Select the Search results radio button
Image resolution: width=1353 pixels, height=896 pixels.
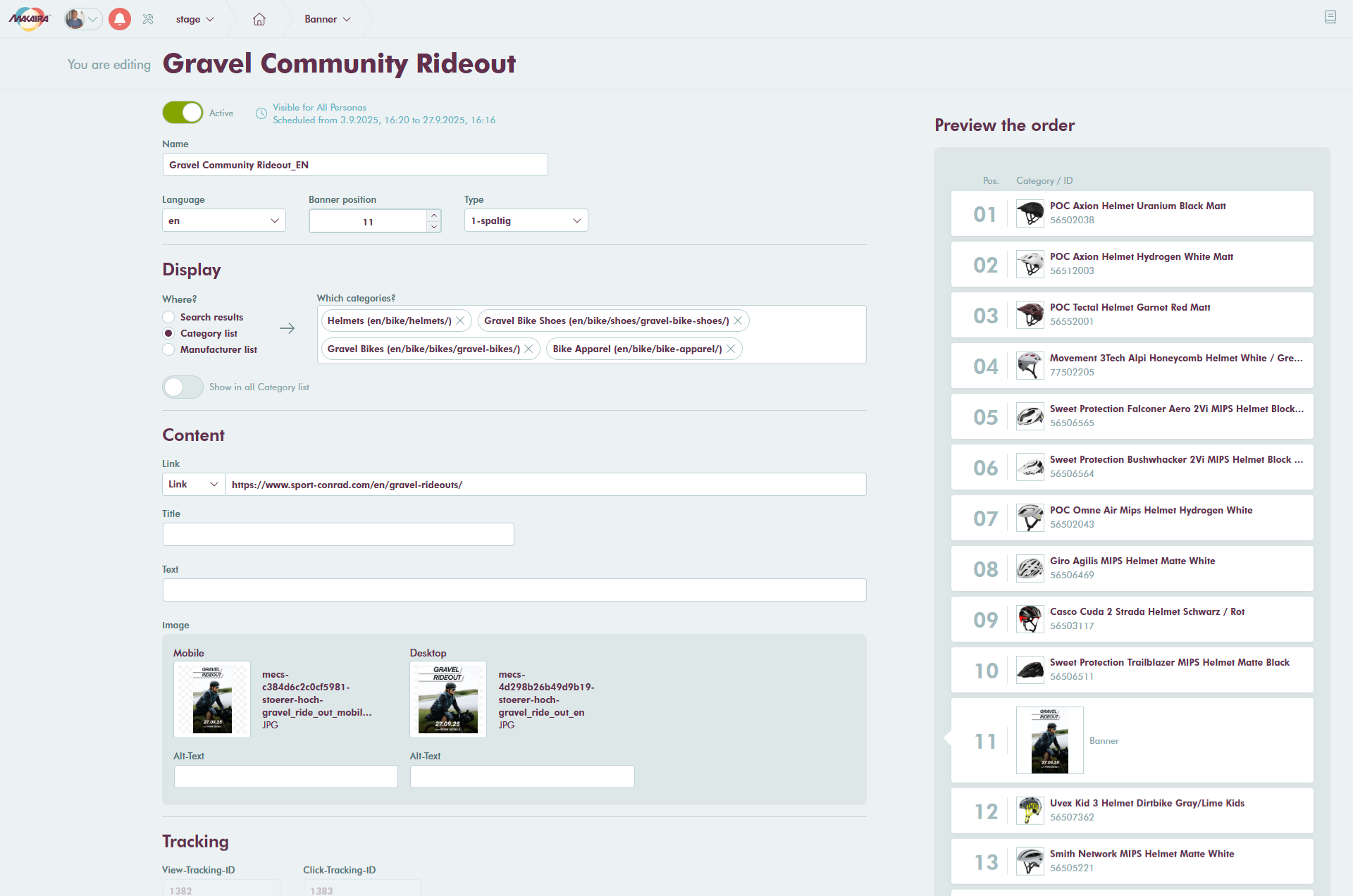(168, 317)
